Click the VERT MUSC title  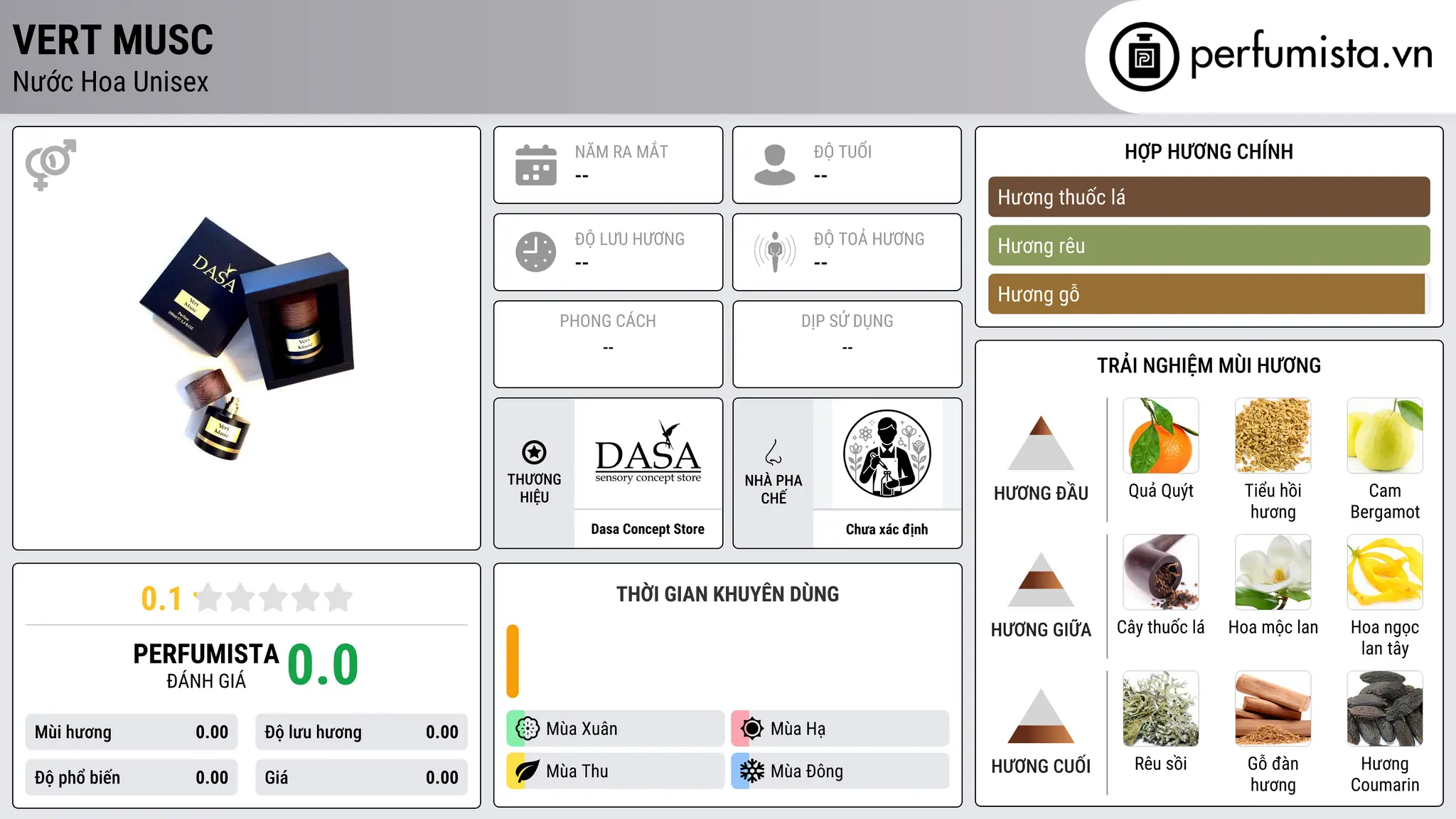pos(113,40)
